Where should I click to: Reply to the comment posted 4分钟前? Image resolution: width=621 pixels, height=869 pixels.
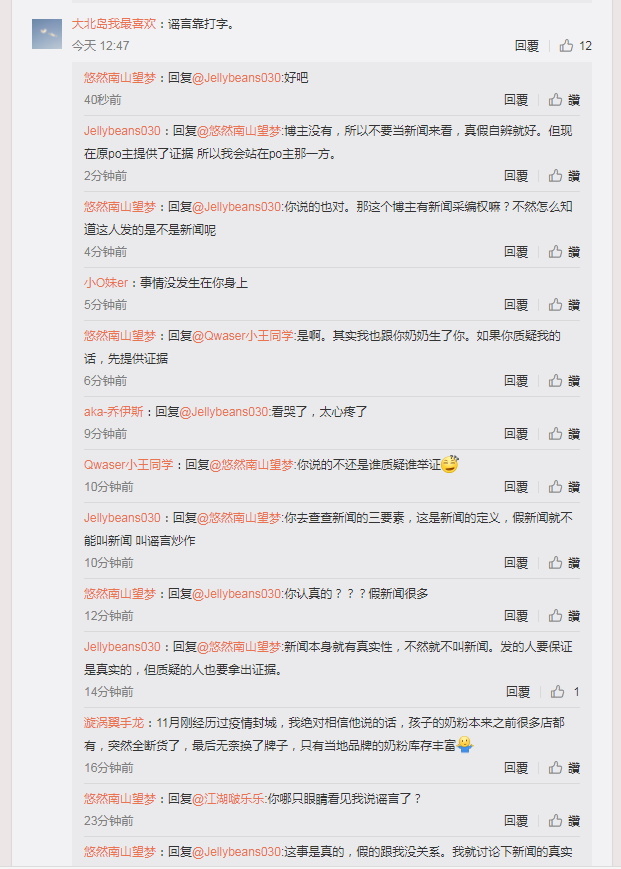[516, 252]
